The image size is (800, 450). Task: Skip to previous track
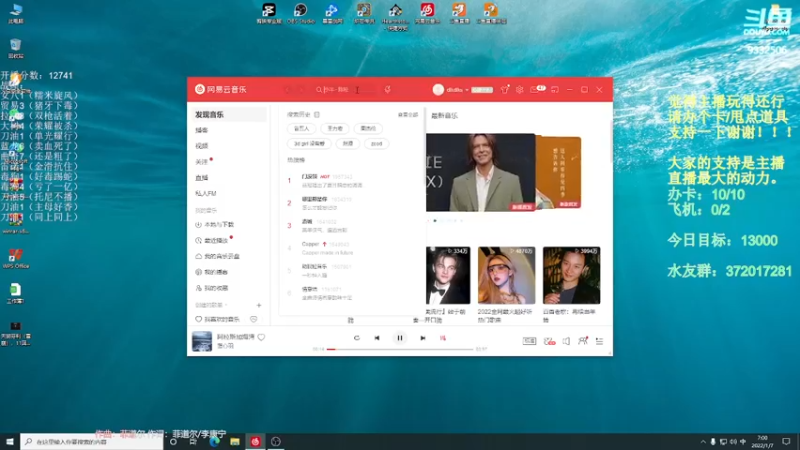pyautogui.click(x=377, y=338)
